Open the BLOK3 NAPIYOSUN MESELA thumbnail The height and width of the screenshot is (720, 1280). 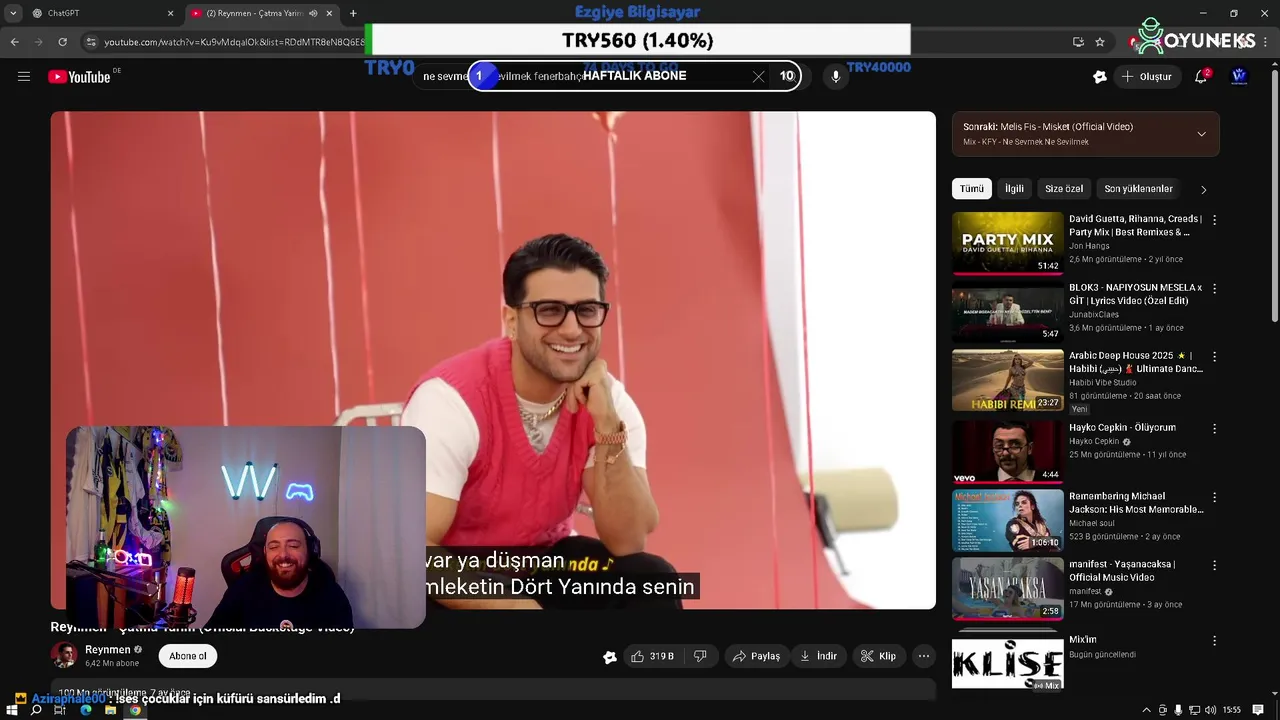tap(1007, 311)
